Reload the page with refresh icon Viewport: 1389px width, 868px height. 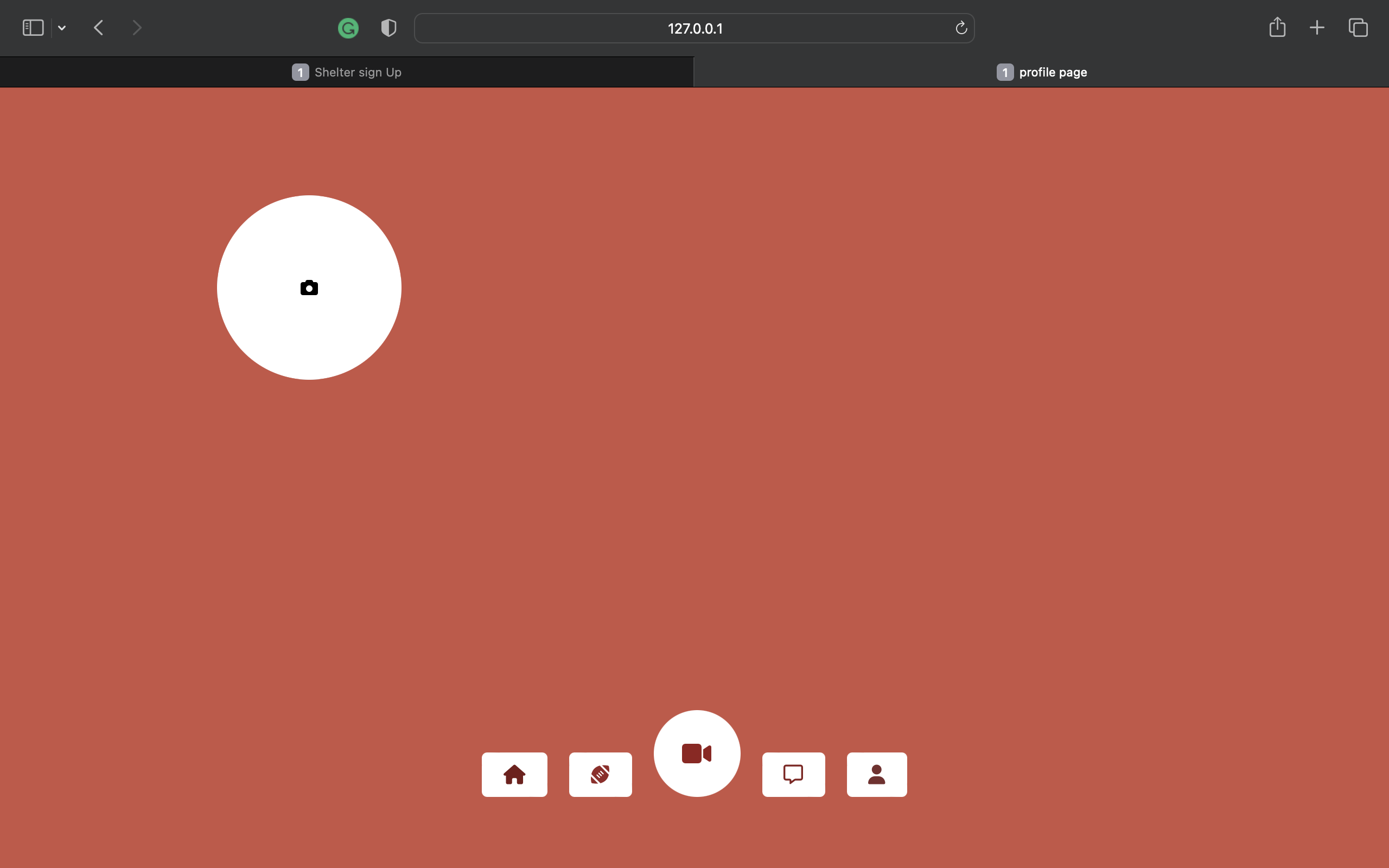pos(961,28)
